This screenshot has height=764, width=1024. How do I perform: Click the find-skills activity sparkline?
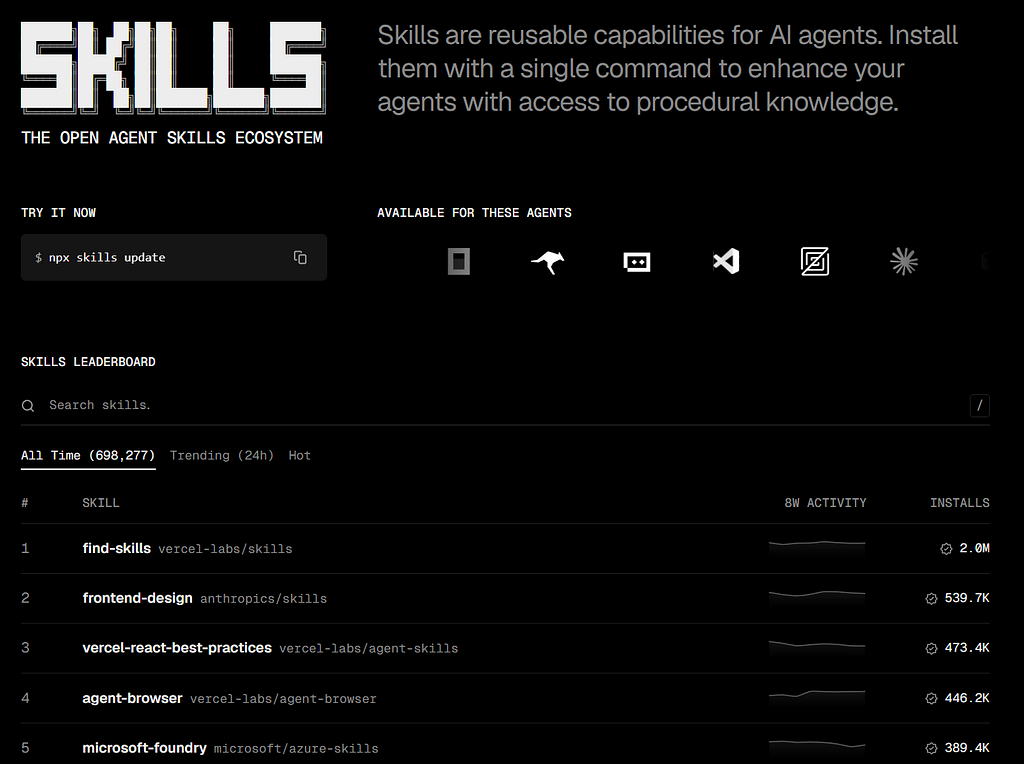point(817,547)
